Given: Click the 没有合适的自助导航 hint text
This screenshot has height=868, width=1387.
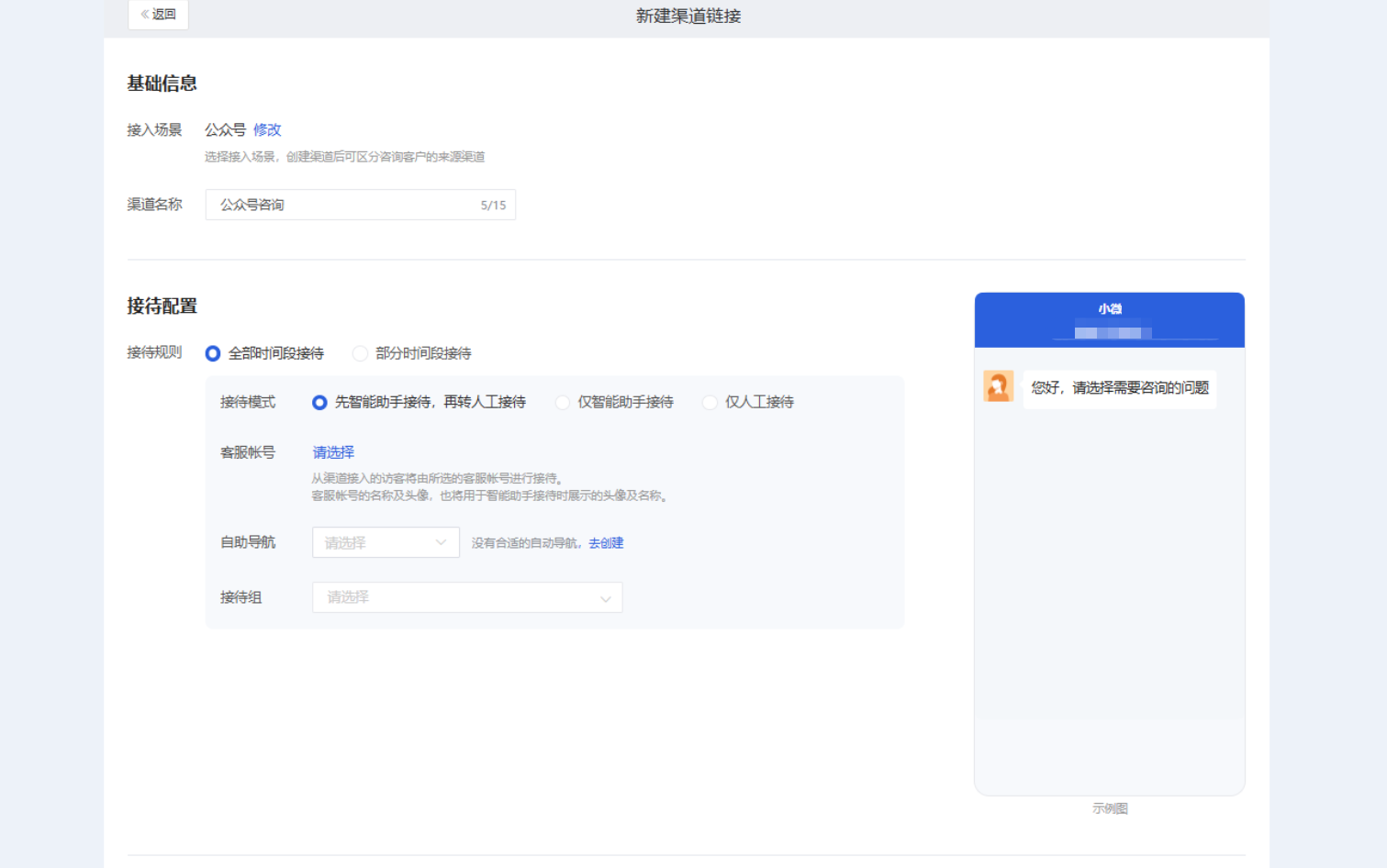Looking at the screenshot, I should (x=524, y=543).
